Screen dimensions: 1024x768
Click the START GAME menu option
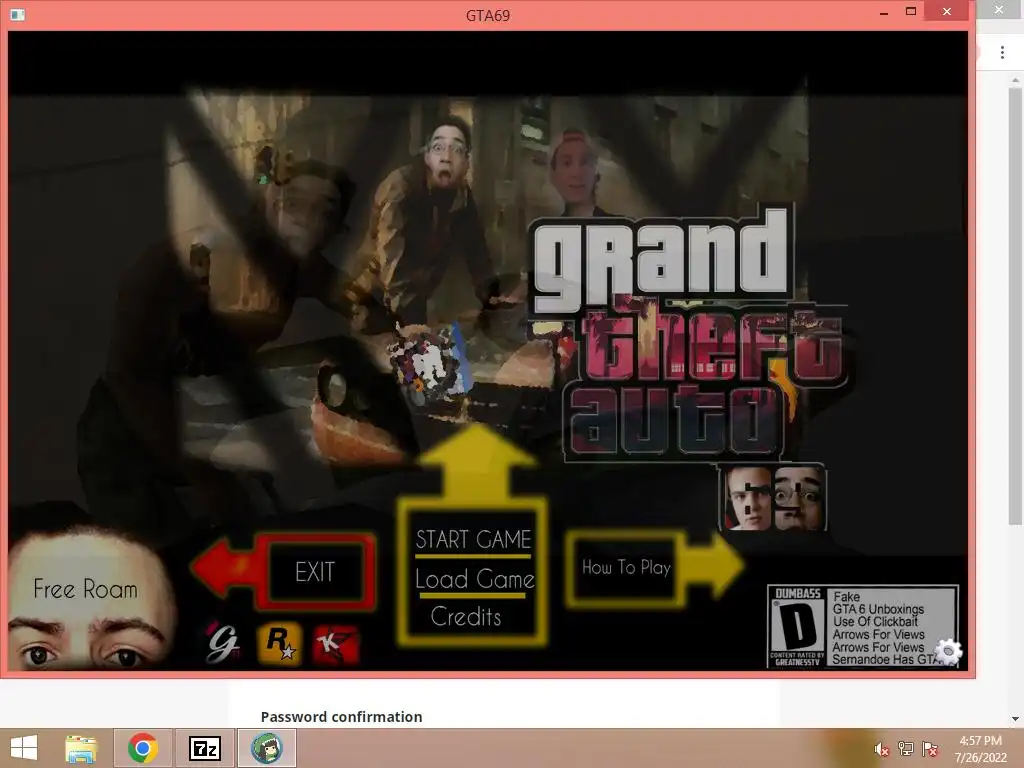point(473,539)
